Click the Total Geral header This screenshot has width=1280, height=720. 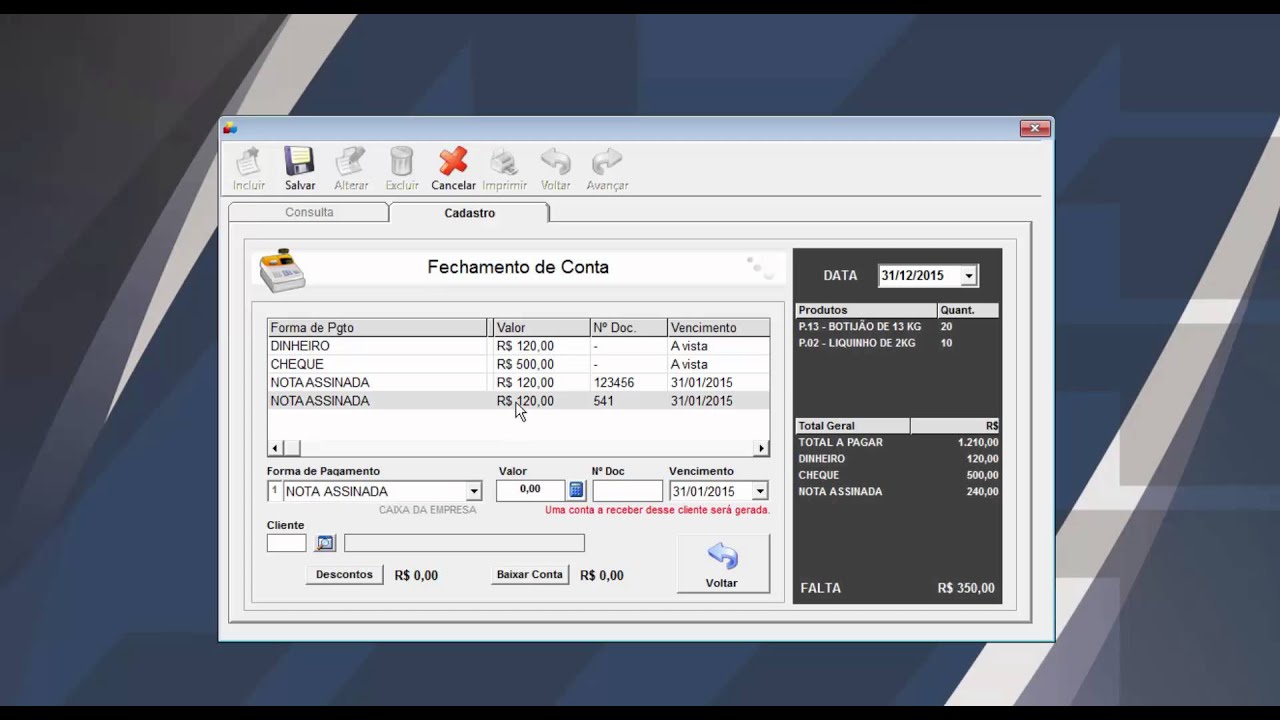[x=853, y=426]
